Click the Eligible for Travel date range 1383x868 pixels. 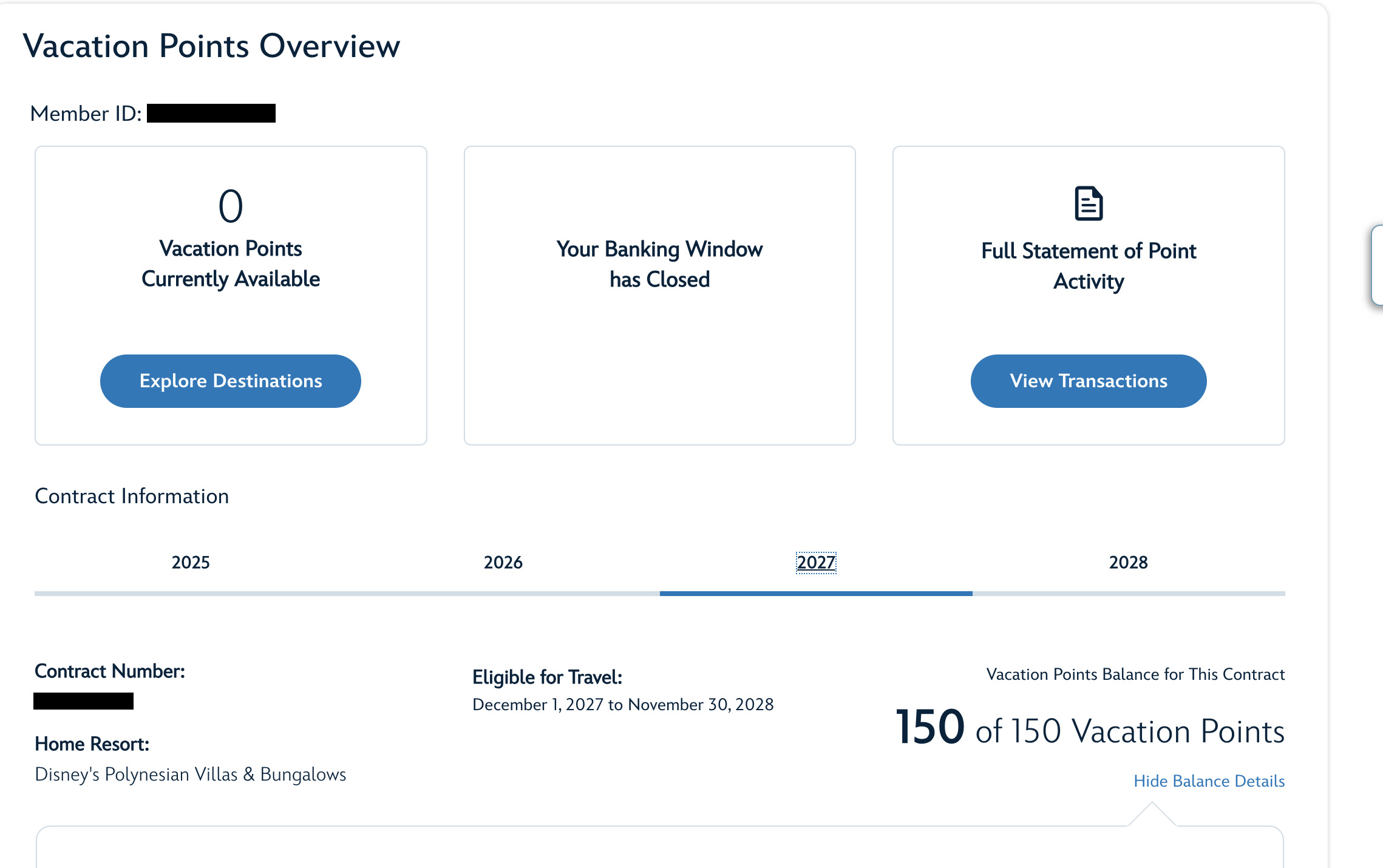(623, 705)
